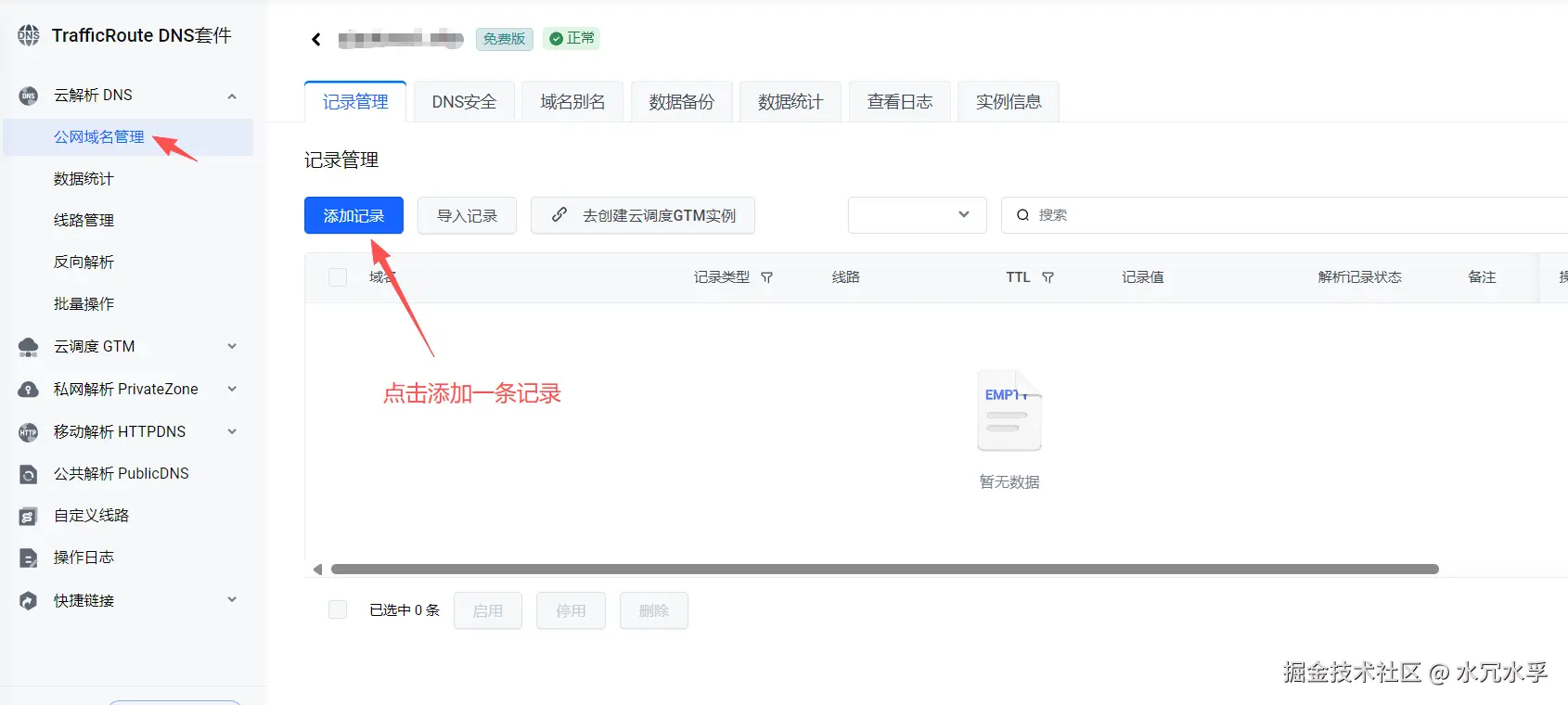The image size is (1568, 705).
Task: Switch to the 域名别名 tab
Action: coord(572,102)
